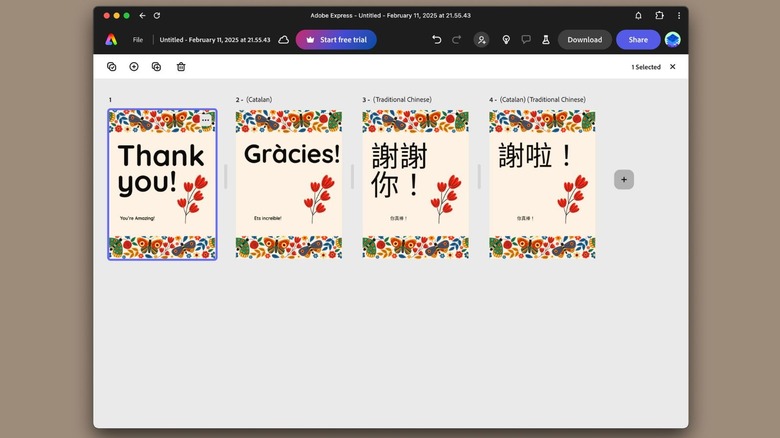Close the page selection bar
780x438 pixels.
pyautogui.click(x=672, y=67)
